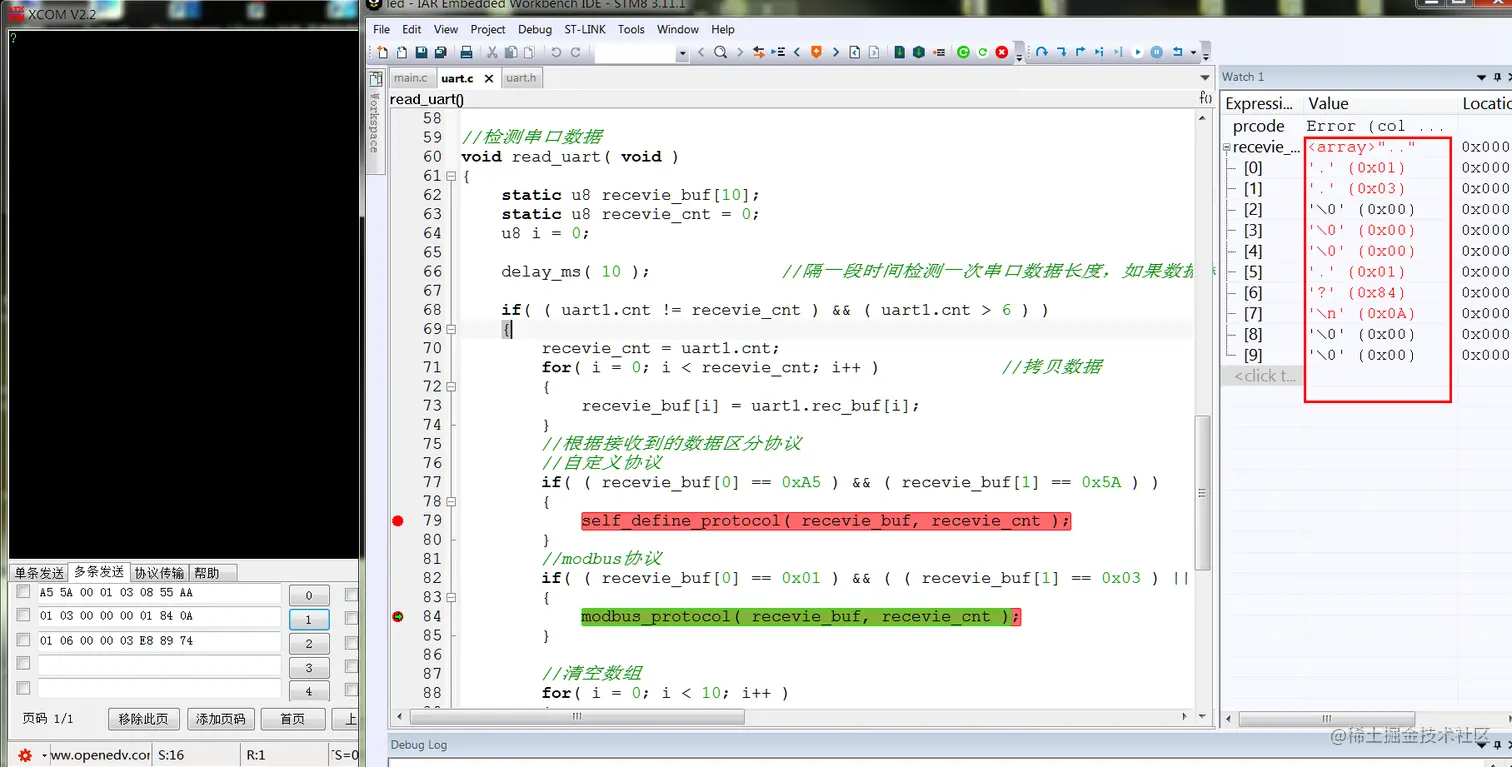Click the Save All toolbar icon

coord(440,52)
